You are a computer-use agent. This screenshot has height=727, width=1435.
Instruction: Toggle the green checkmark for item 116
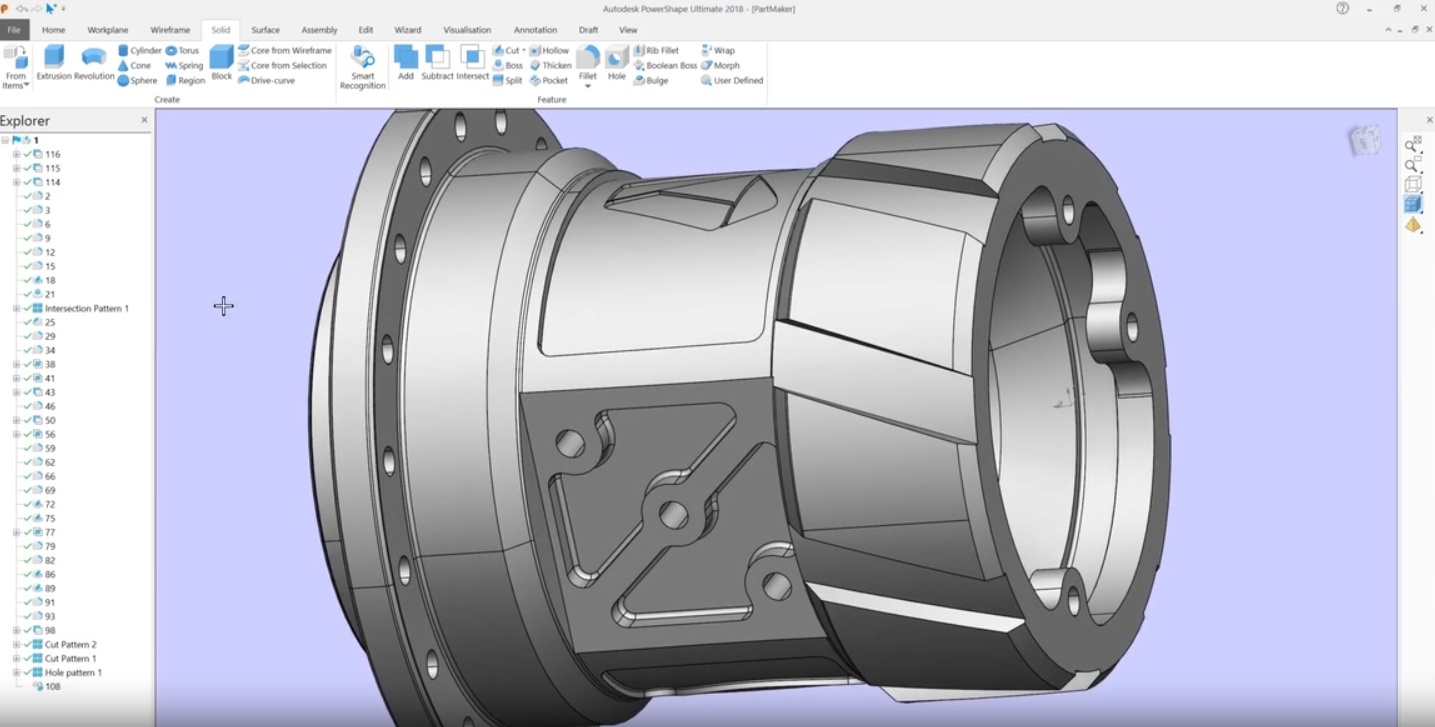(x=28, y=155)
